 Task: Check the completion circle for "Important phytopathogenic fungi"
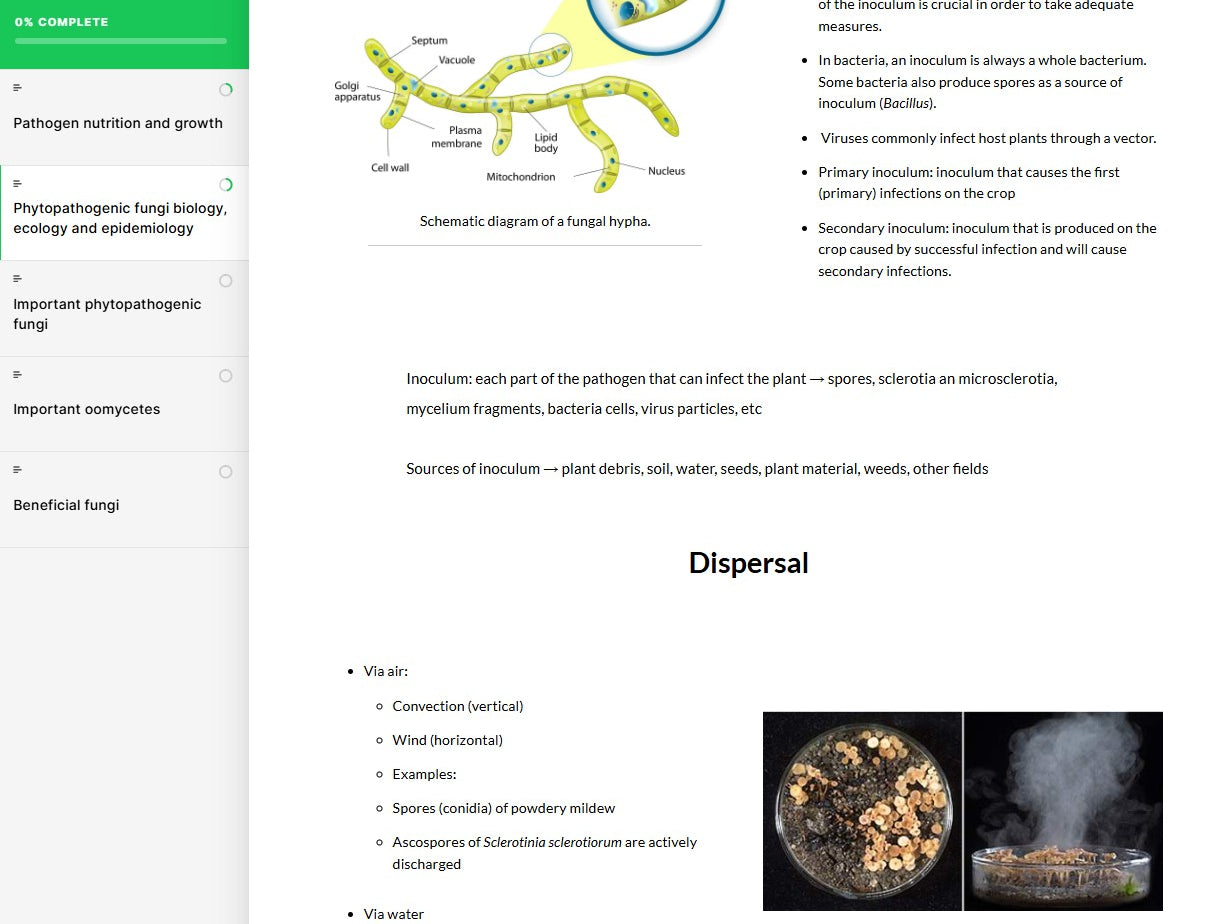pyautogui.click(x=226, y=280)
